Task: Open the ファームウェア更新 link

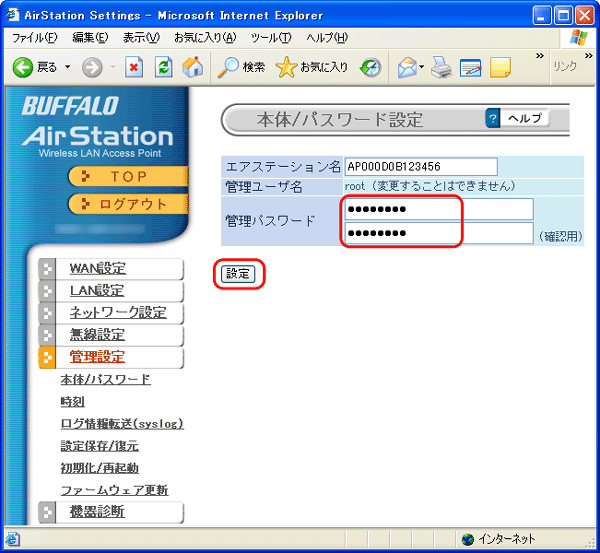Action: point(114,490)
